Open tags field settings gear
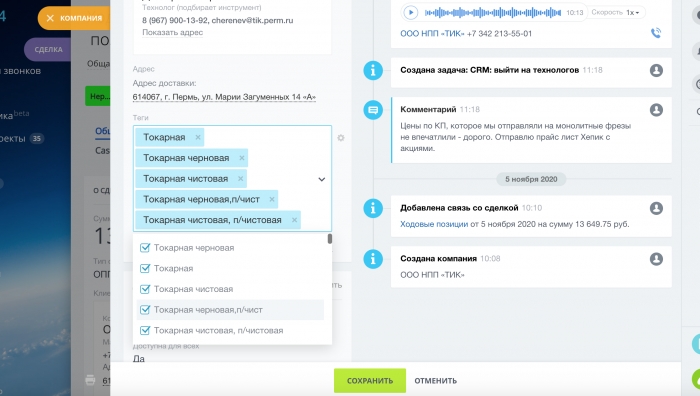 coord(341,138)
